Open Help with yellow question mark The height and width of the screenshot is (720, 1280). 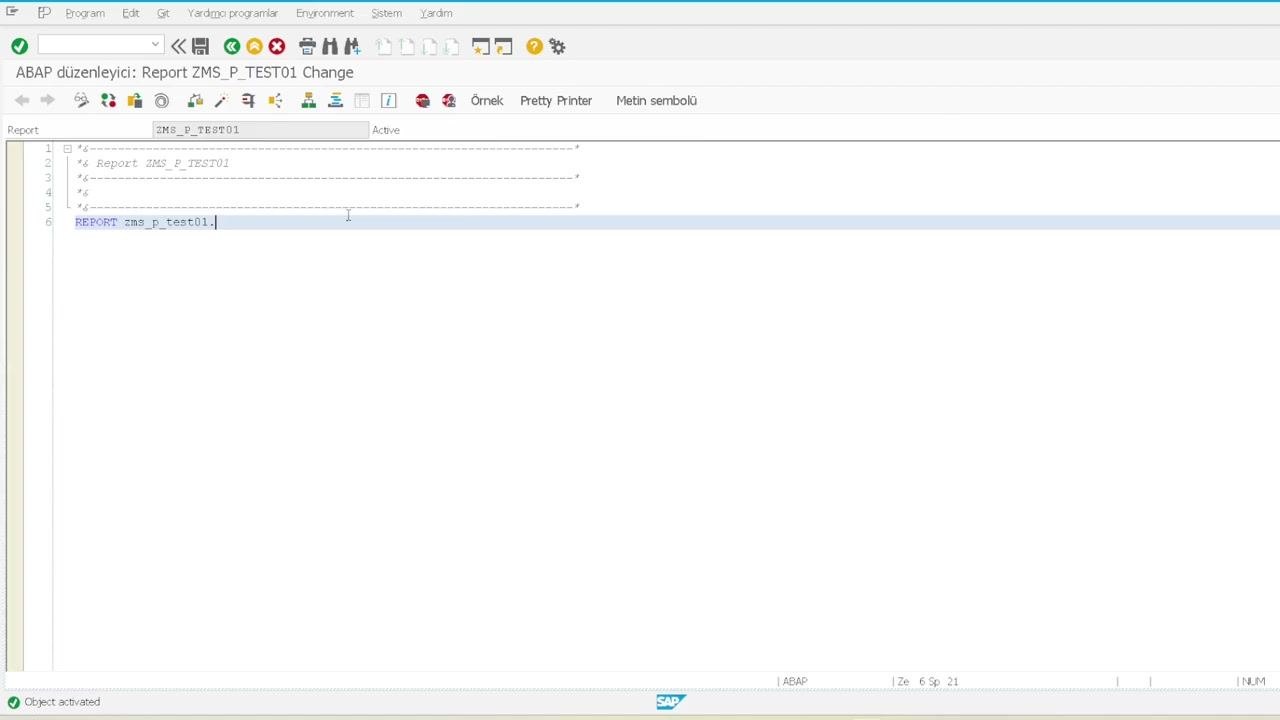pyautogui.click(x=534, y=46)
